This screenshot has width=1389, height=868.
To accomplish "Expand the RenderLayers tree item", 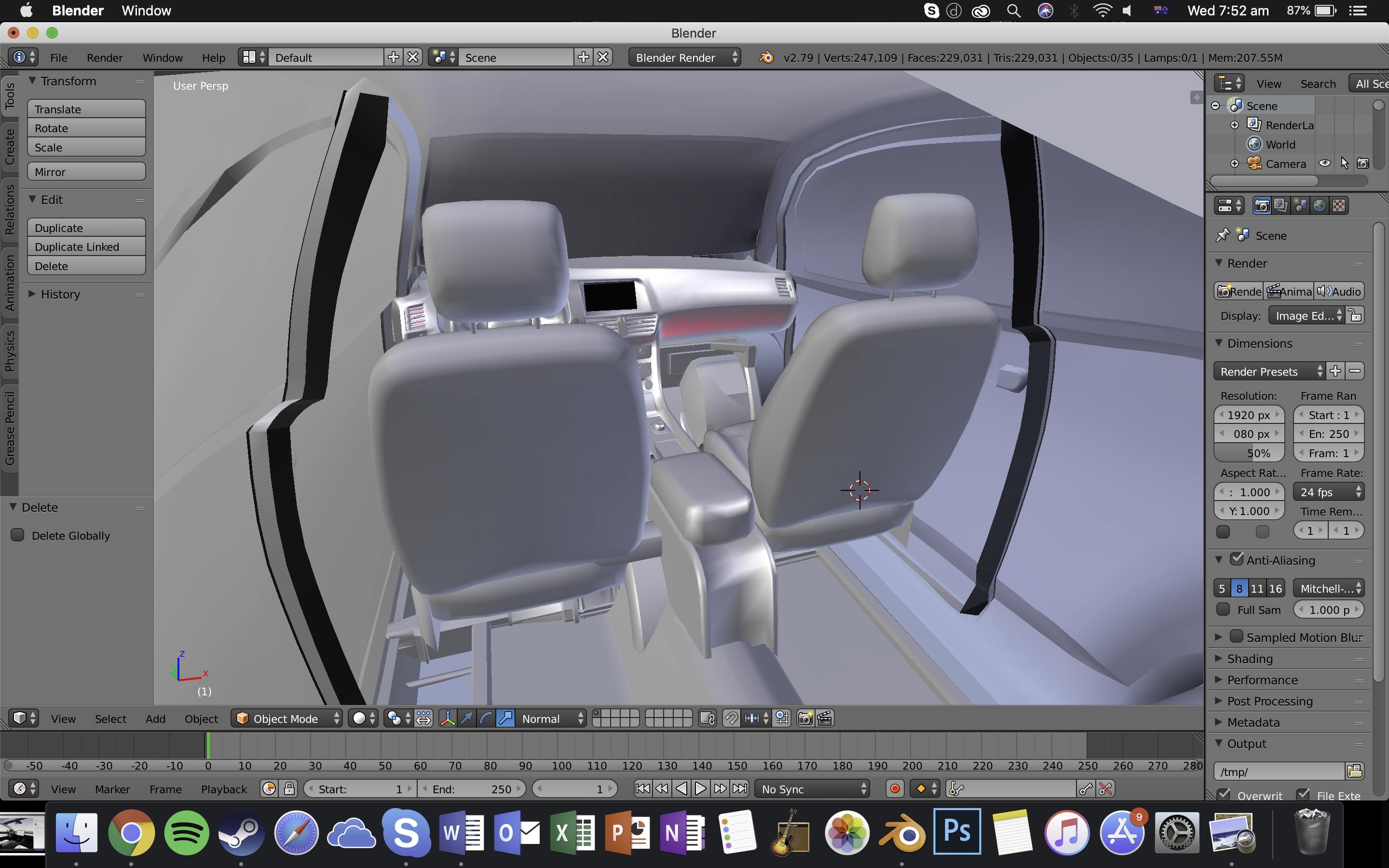I will tap(1235, 125).
